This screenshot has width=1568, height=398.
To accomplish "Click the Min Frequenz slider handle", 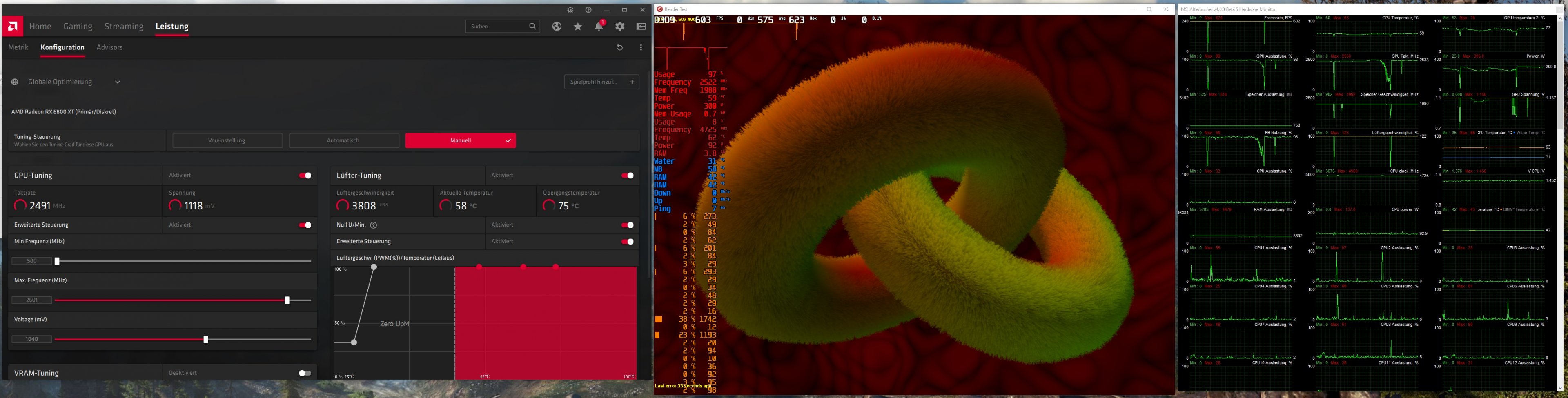I will [x=57, y=262].
